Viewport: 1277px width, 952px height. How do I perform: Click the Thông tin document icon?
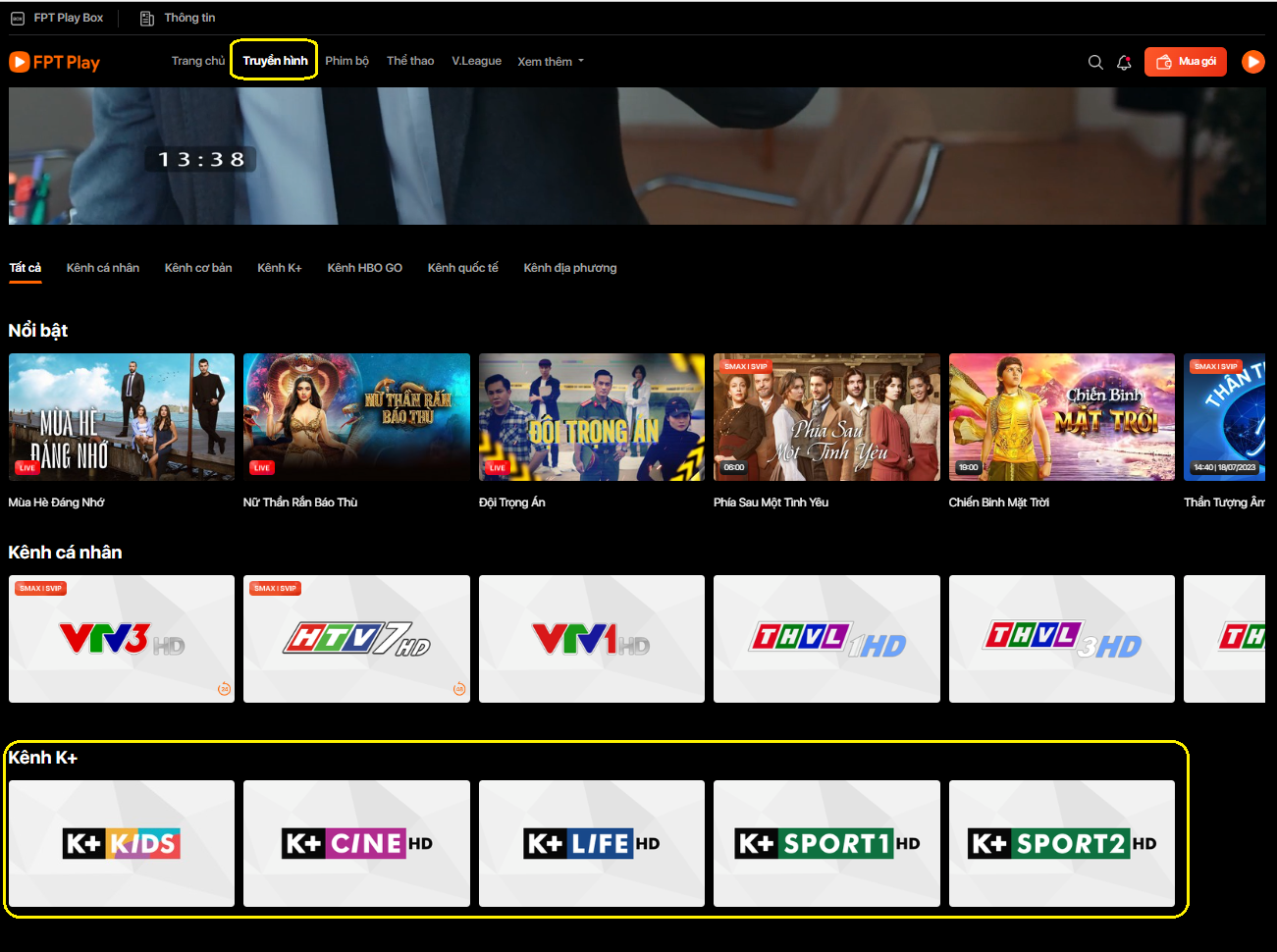pyautogui.click(x=147, y=18)
